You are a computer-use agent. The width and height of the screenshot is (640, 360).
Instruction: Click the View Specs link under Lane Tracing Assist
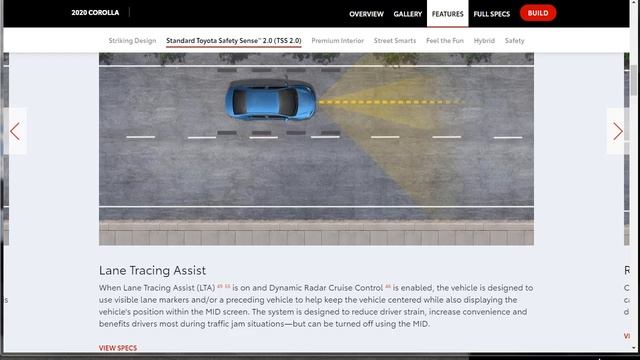(118, 348)
